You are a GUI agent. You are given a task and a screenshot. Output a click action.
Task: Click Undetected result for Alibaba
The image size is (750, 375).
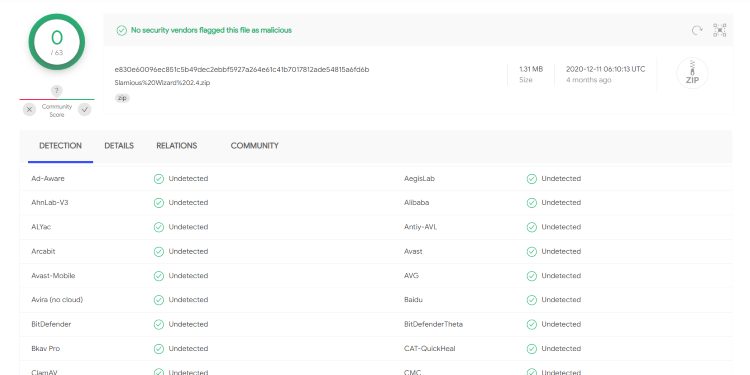pos(561,202)
